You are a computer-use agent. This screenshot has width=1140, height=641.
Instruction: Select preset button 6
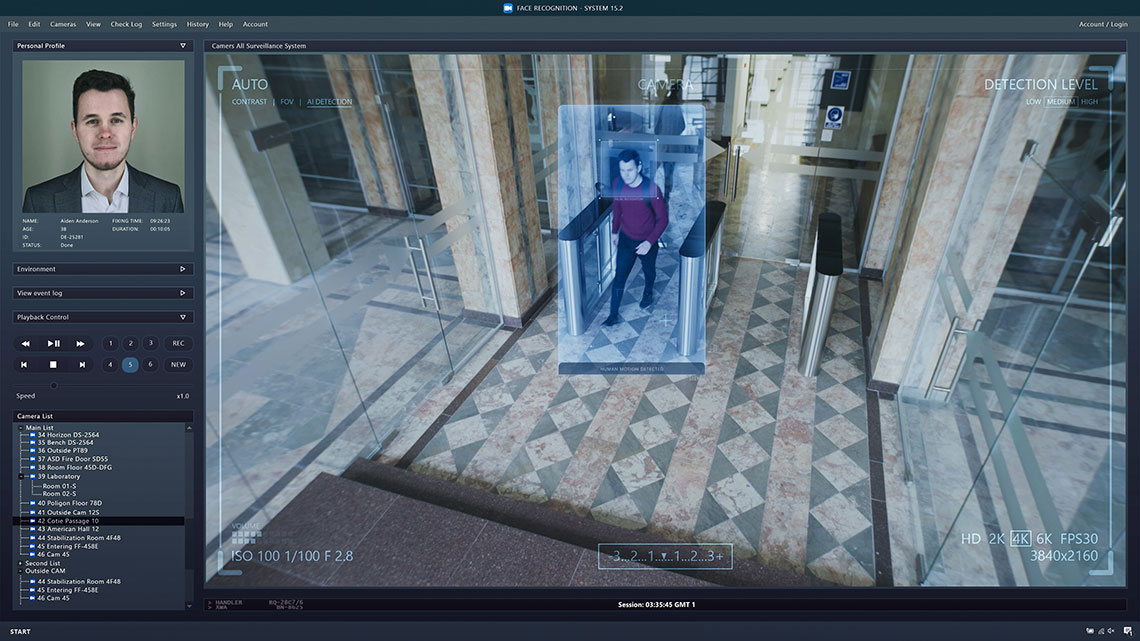(x=150, y=364)
